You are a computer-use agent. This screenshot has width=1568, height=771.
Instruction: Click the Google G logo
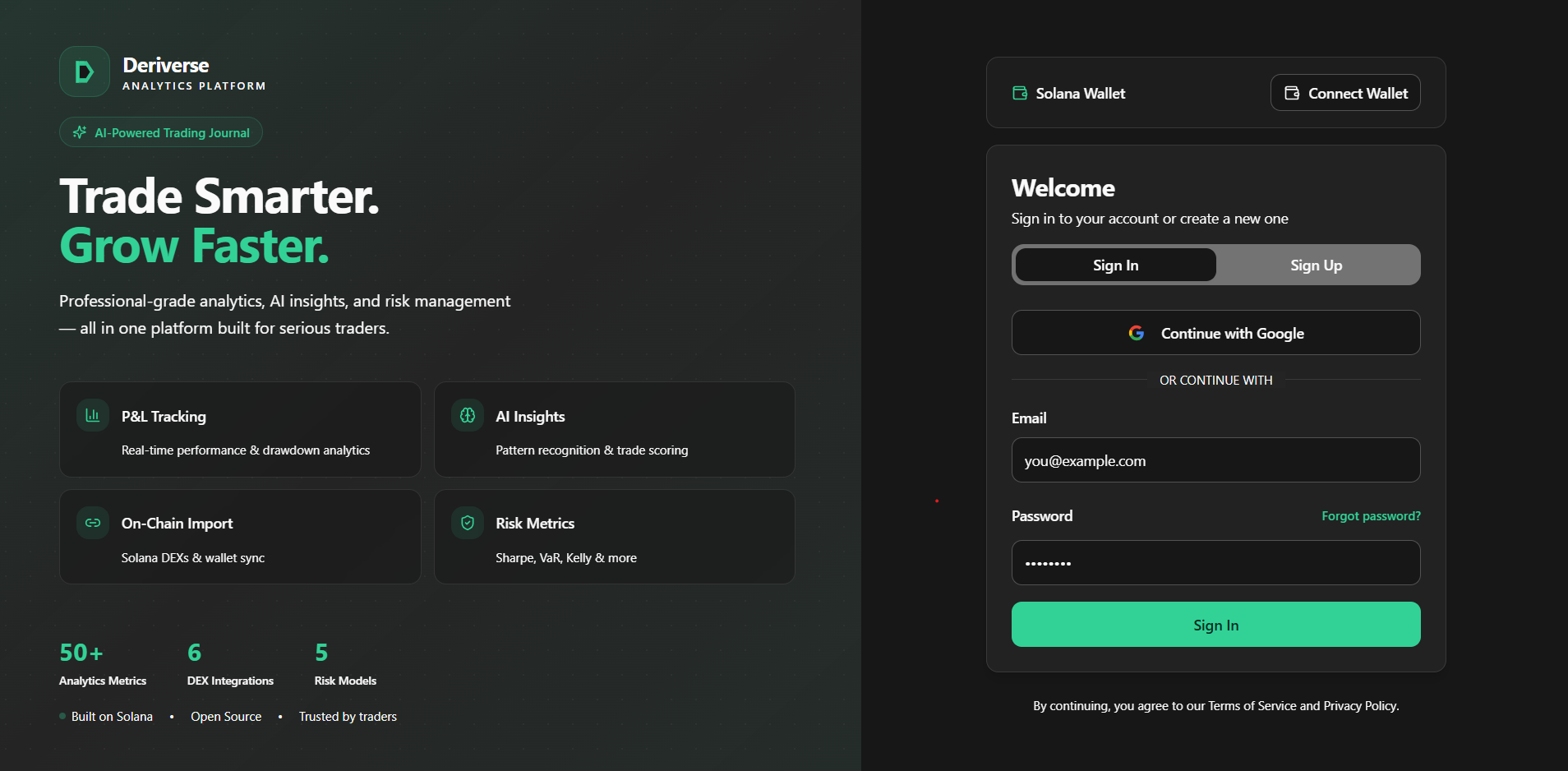(1137, 333)
